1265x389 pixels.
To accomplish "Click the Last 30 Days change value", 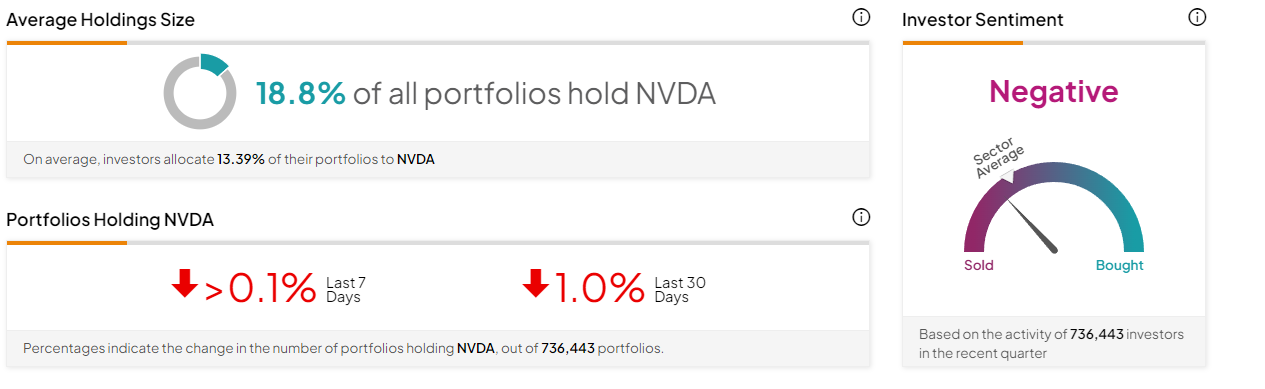I will (600, 288).
